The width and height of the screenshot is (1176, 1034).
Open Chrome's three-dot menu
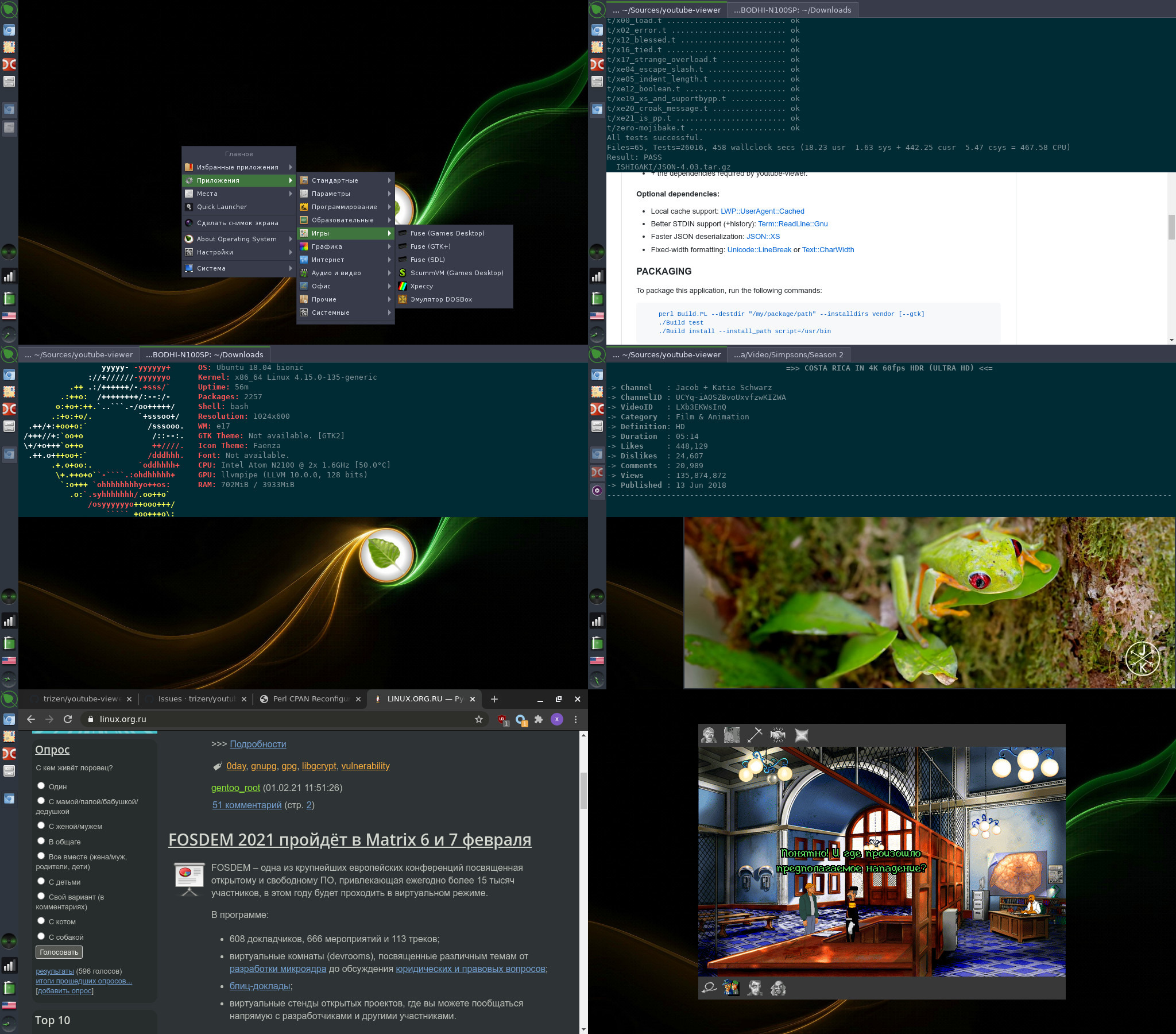[575, 719]
